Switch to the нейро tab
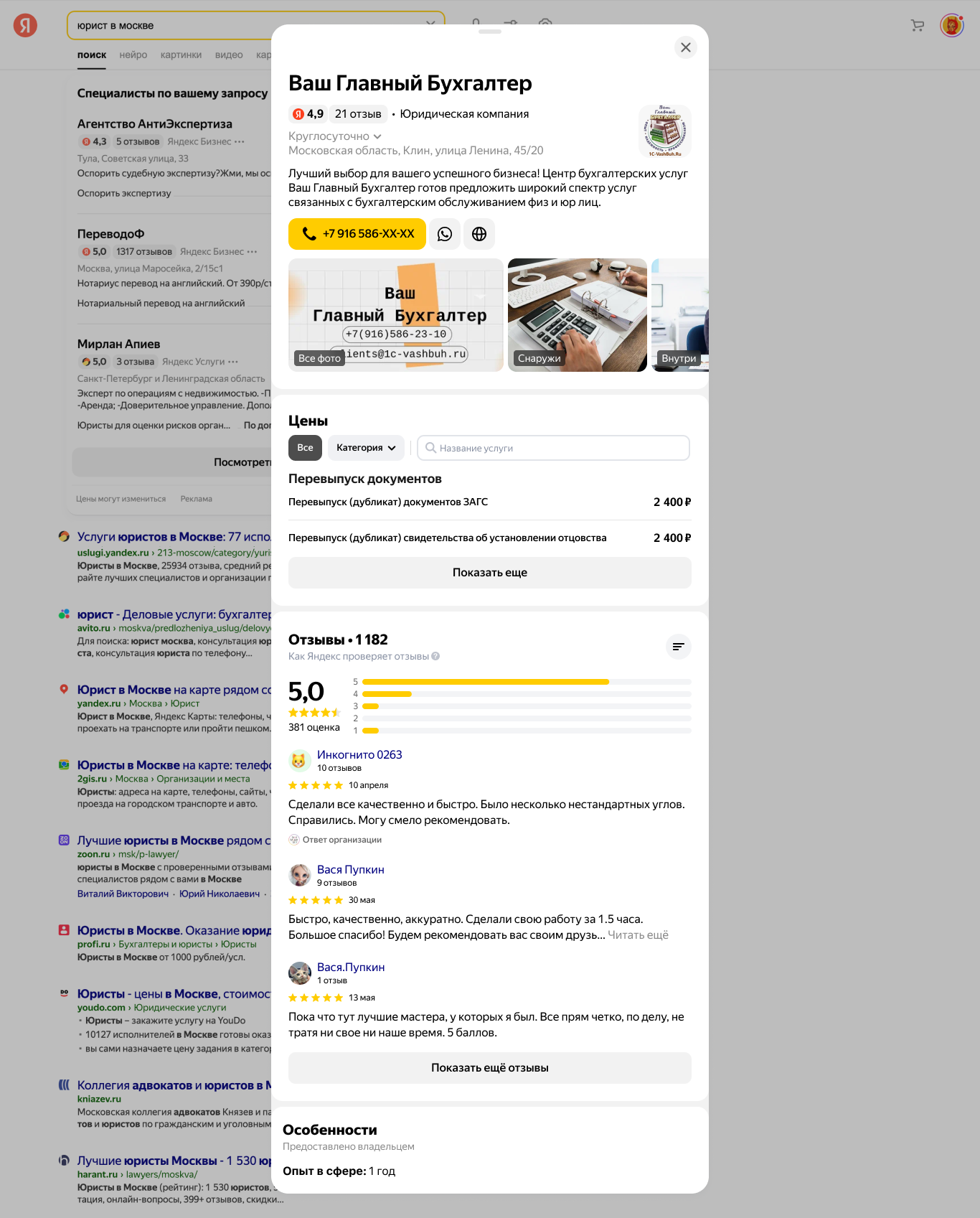 tap(133, 55)
